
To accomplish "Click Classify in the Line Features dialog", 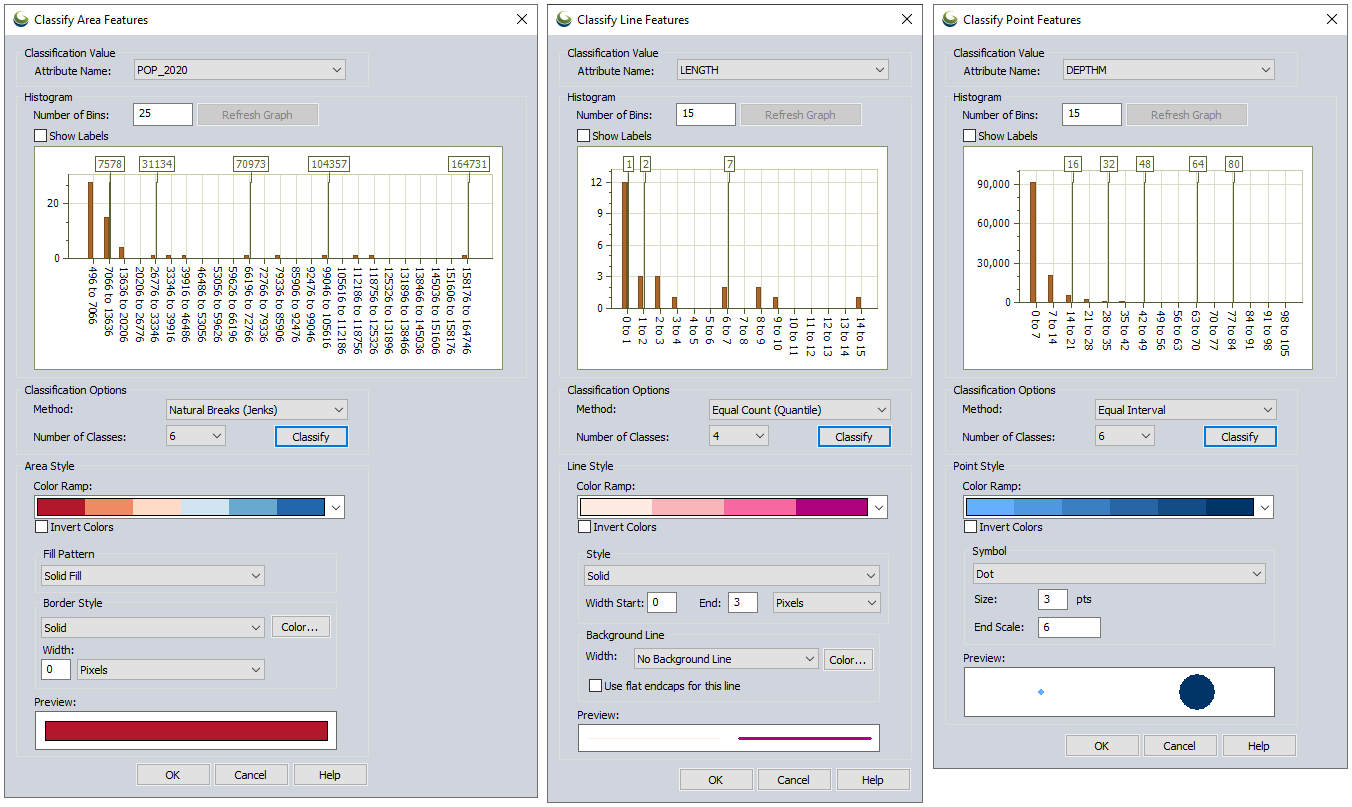I will (x=854, y=437).
